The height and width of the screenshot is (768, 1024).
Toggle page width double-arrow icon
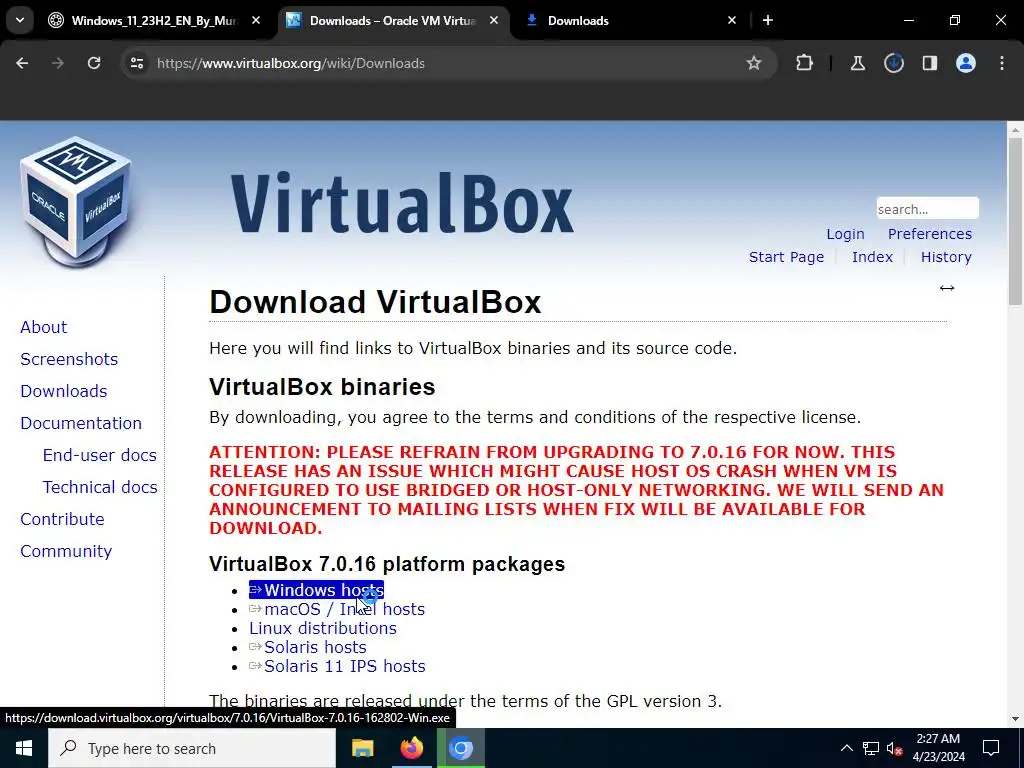click(947, 288)
